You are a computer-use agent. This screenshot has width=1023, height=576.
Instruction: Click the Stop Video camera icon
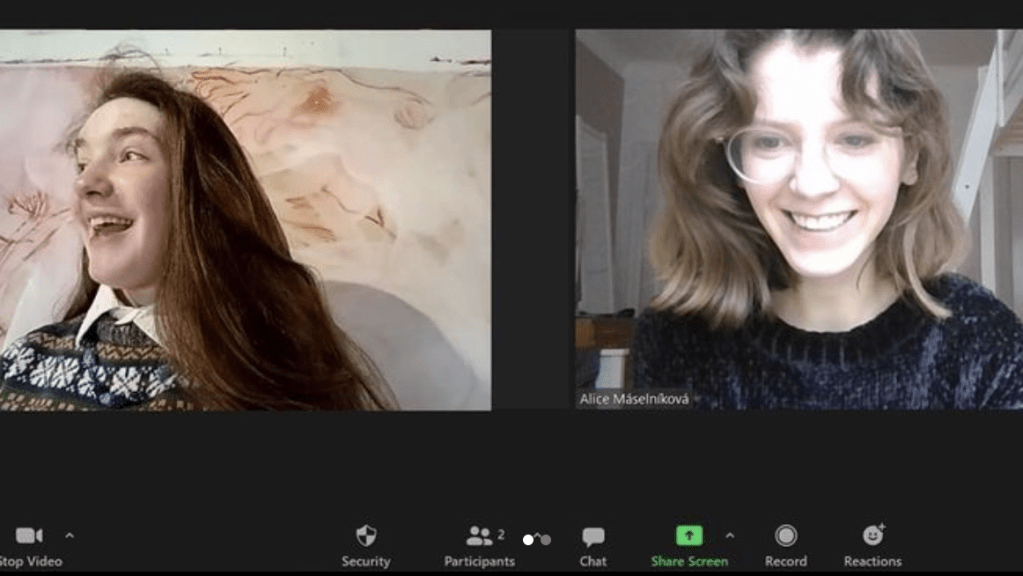29,536
